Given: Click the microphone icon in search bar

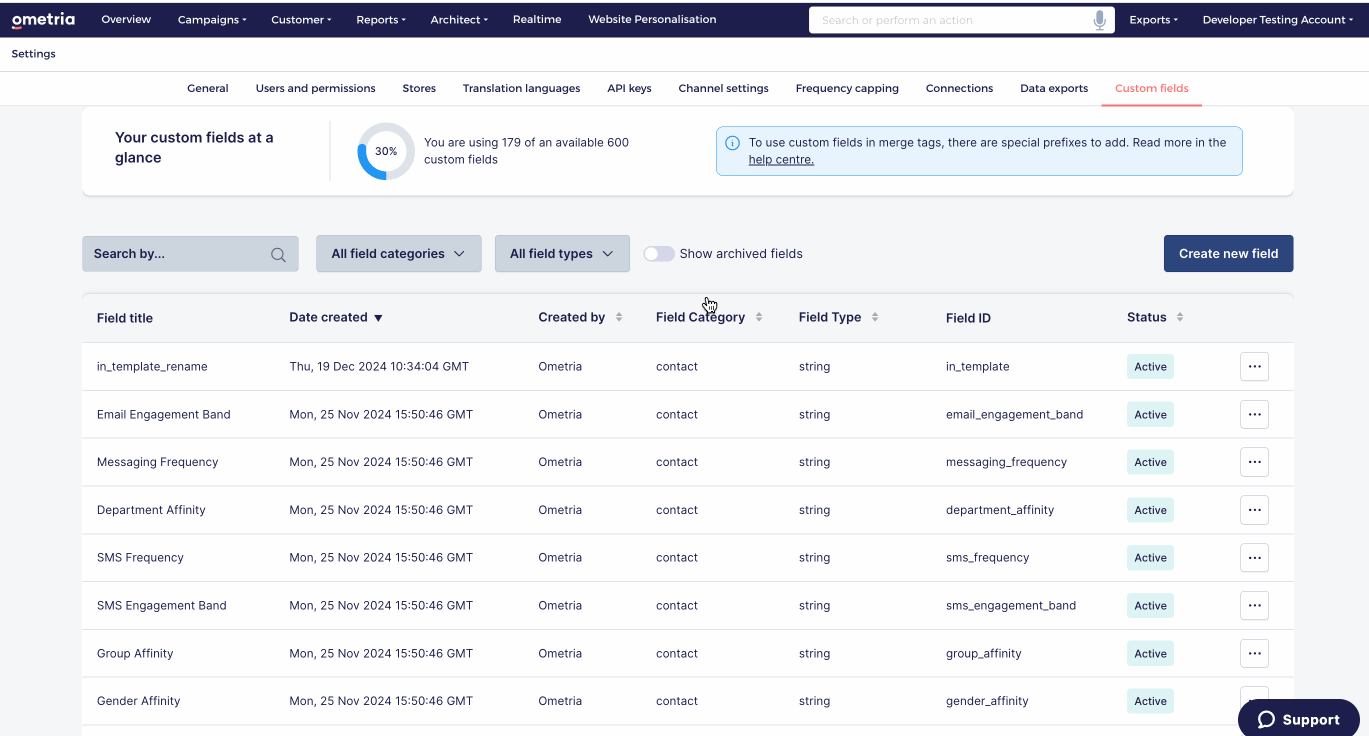Looking at the screenshot, I should (x=1100, y=20).
